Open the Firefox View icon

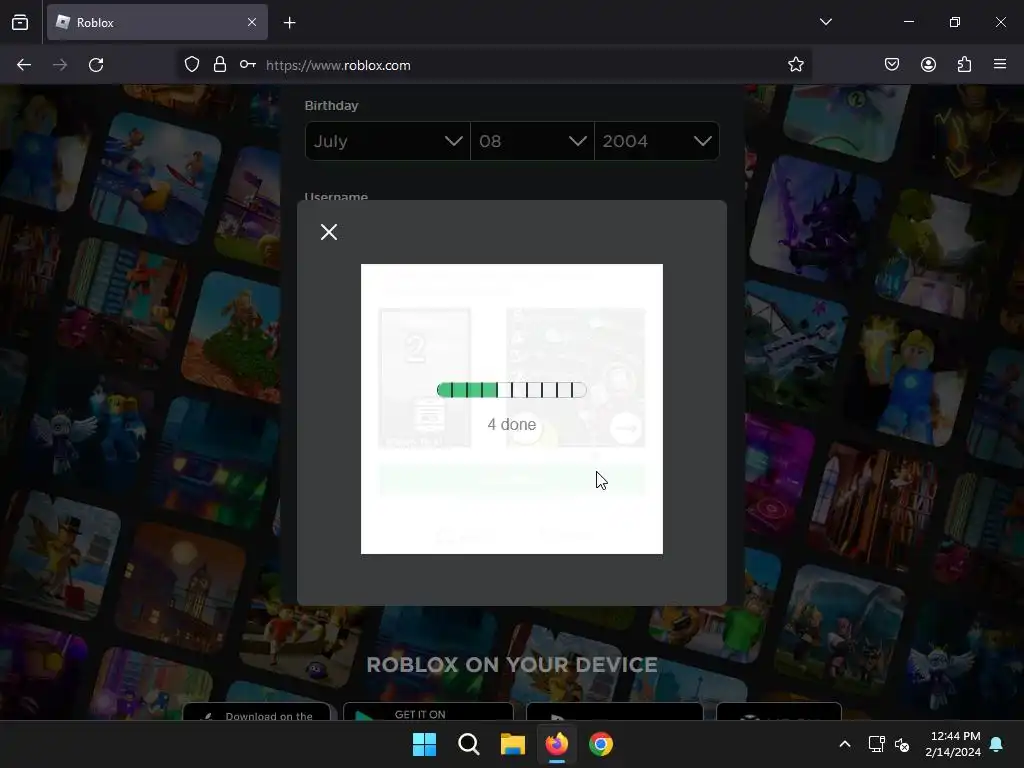pos(20,22)
